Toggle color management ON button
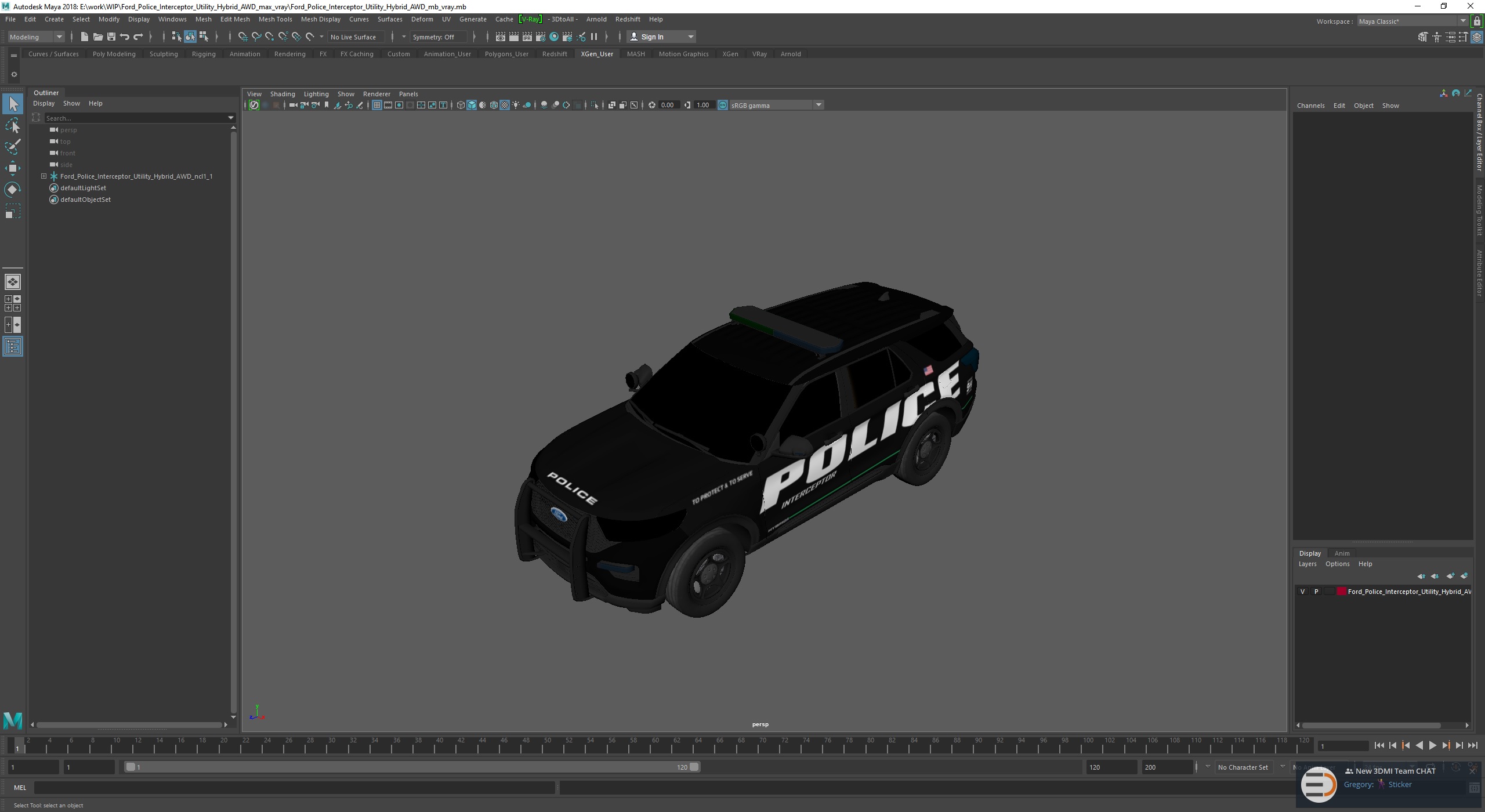The height and width of the screenshot is (812, 1485). coord(723,105)
